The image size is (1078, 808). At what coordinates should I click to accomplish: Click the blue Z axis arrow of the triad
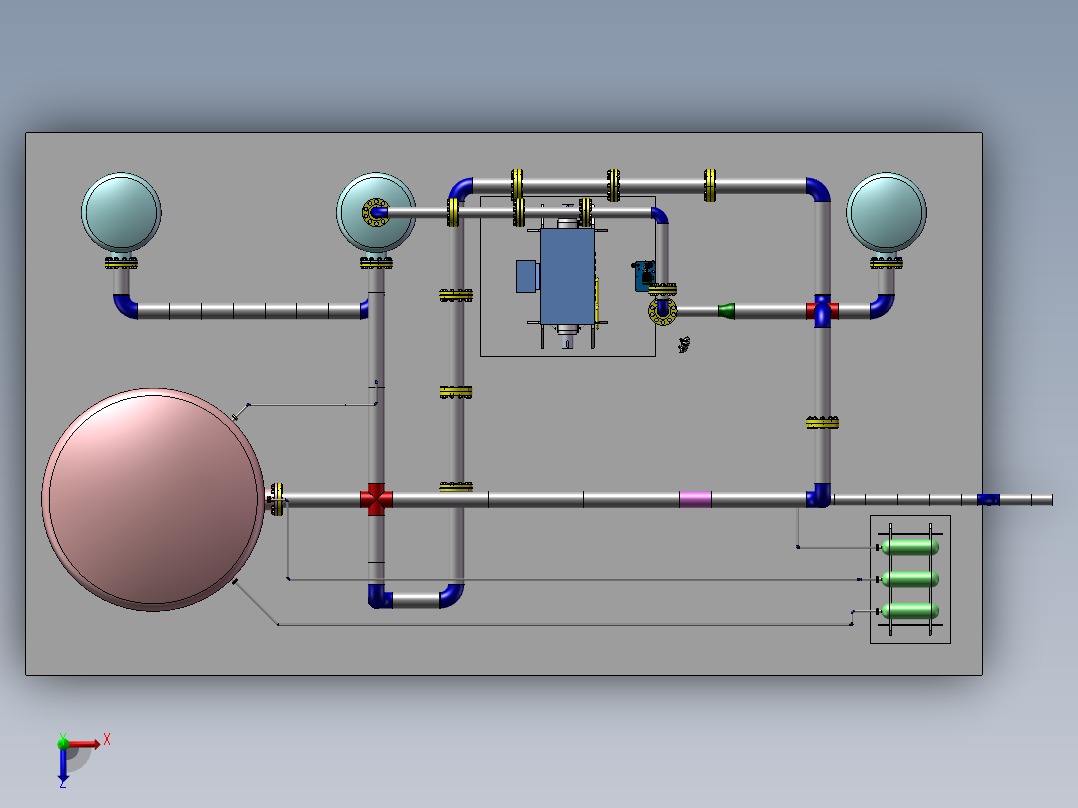[x=63, y=766]
